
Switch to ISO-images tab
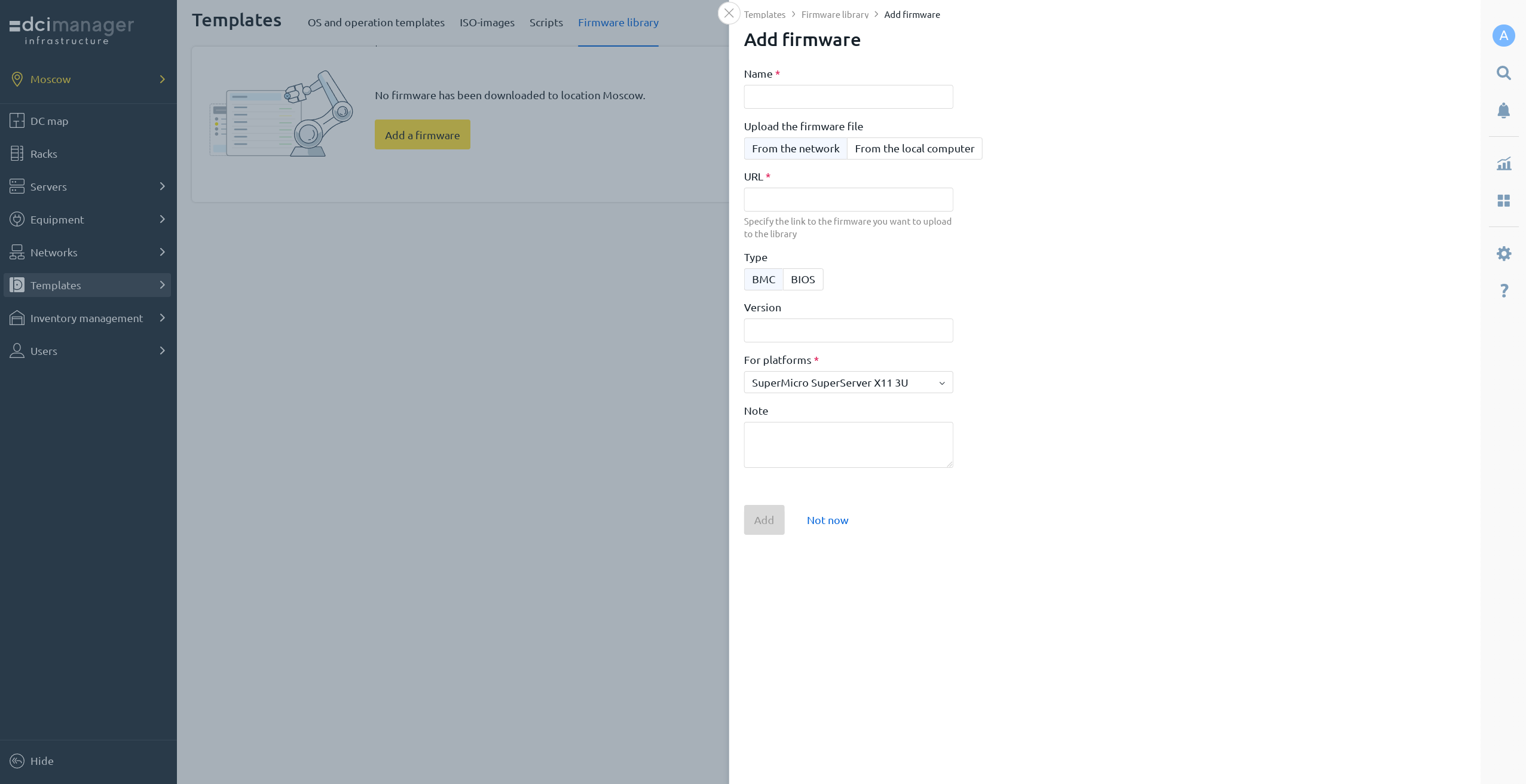pyautogui.click(x=487, y=23)
